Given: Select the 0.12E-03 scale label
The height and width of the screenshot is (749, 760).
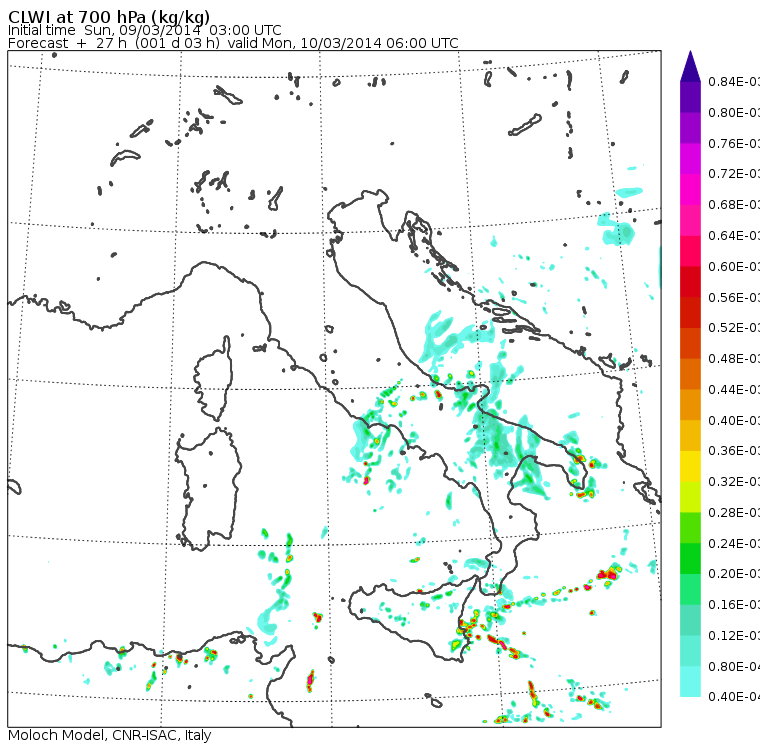Looking at the screenshot, I should pyautogui.click(x=734, y=636).
